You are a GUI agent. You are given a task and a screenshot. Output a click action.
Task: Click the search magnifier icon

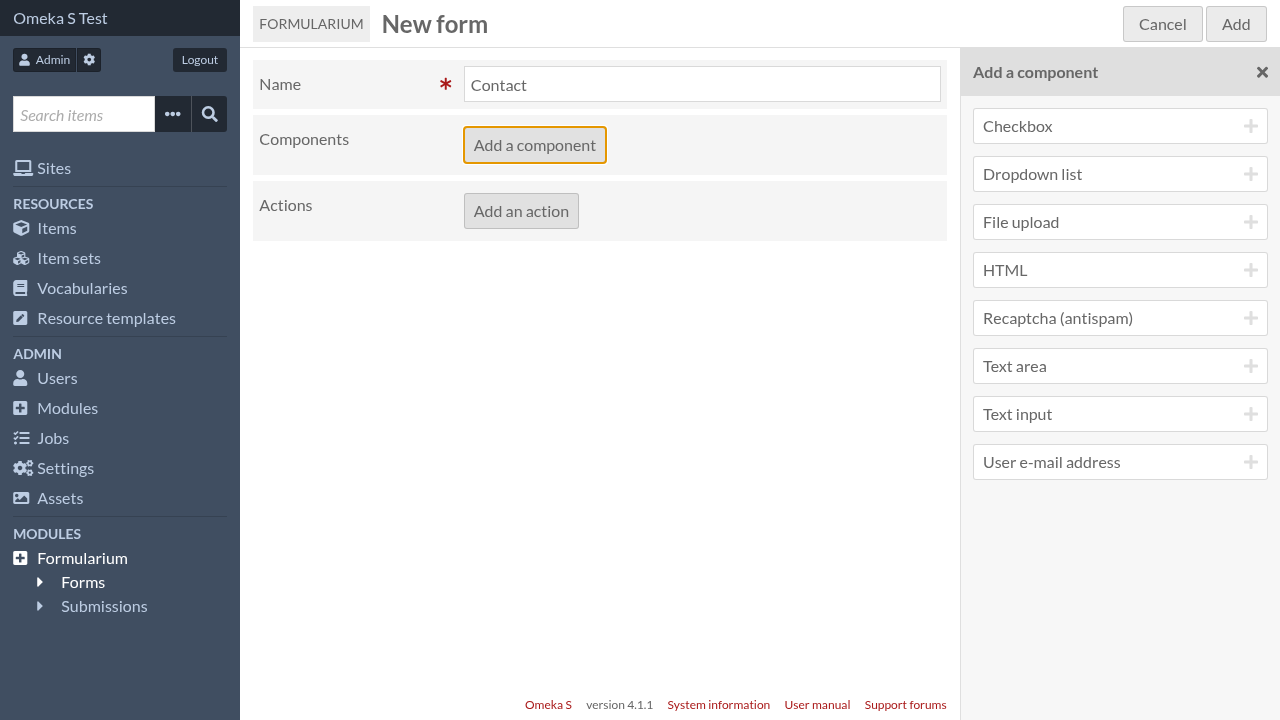209,113
